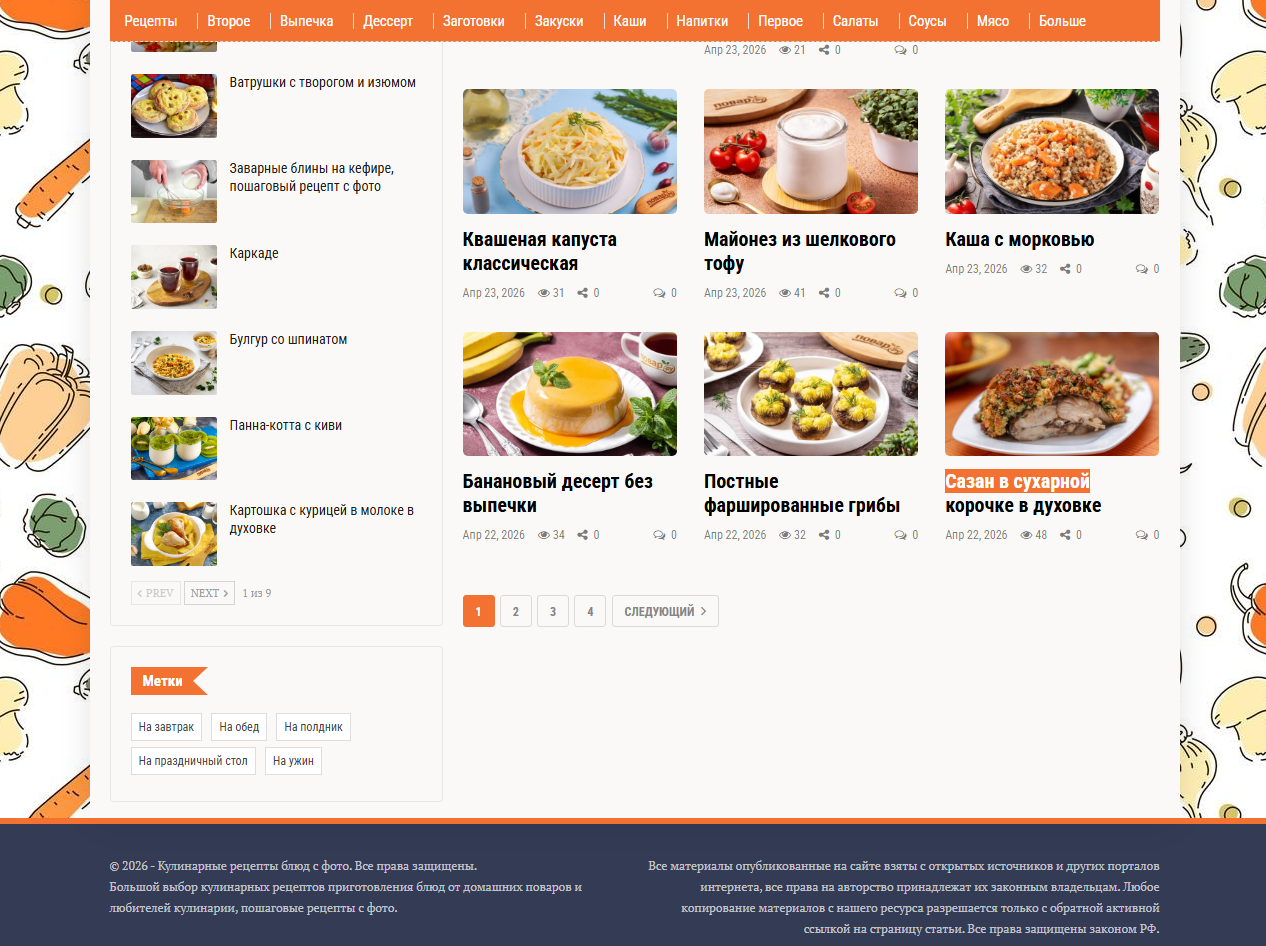Screen dimensions: 1266x946
Task: Click the share icon under Майонез из шелкового тофу
Action: click(x=824, y=293)
